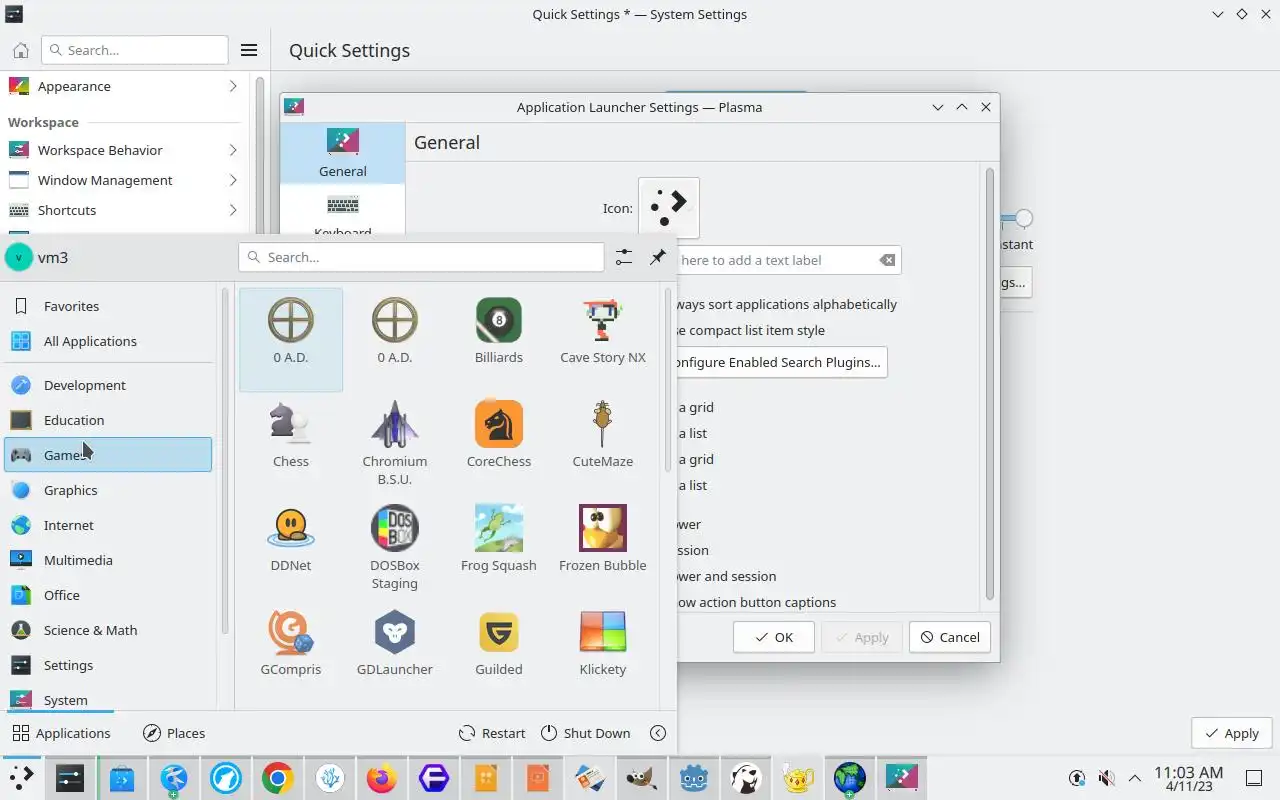The width and height of the screenshot is (1280, 800).
Task: Show more power options arrow
Action: pos(658,733)
